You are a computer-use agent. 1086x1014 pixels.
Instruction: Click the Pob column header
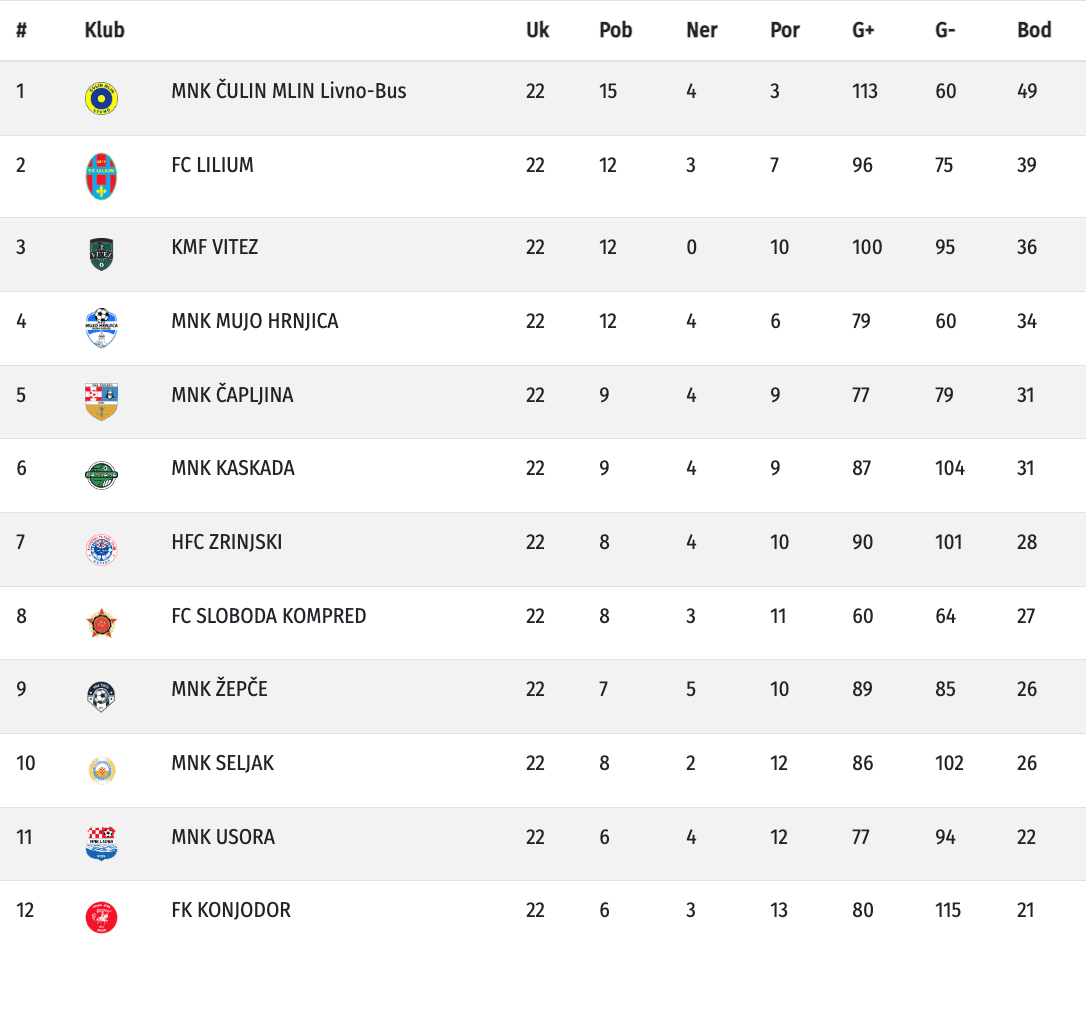615,30
